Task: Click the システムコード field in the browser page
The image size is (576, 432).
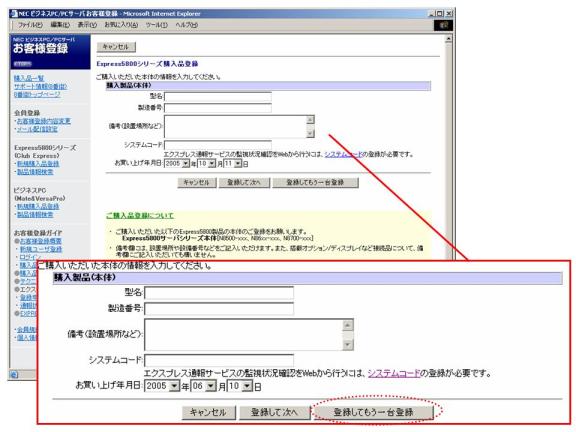Action: coord(218,145)
